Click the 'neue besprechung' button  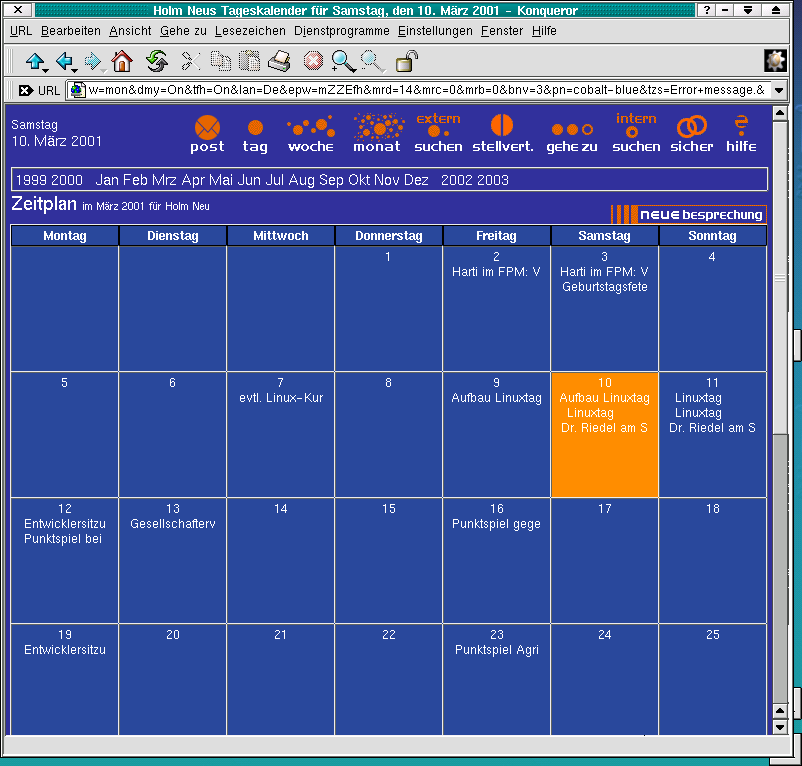(x=688, y=214)
